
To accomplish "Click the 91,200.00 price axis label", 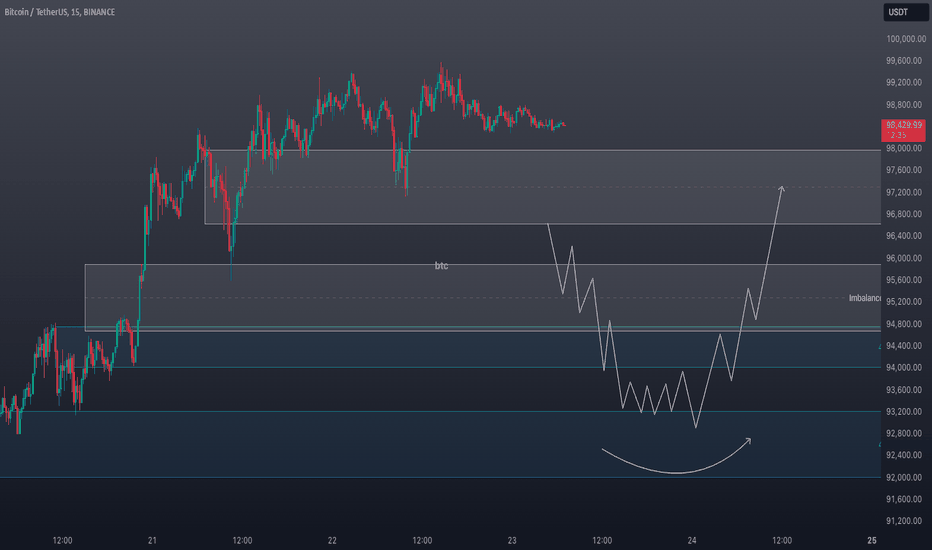I will click(904, 521).
